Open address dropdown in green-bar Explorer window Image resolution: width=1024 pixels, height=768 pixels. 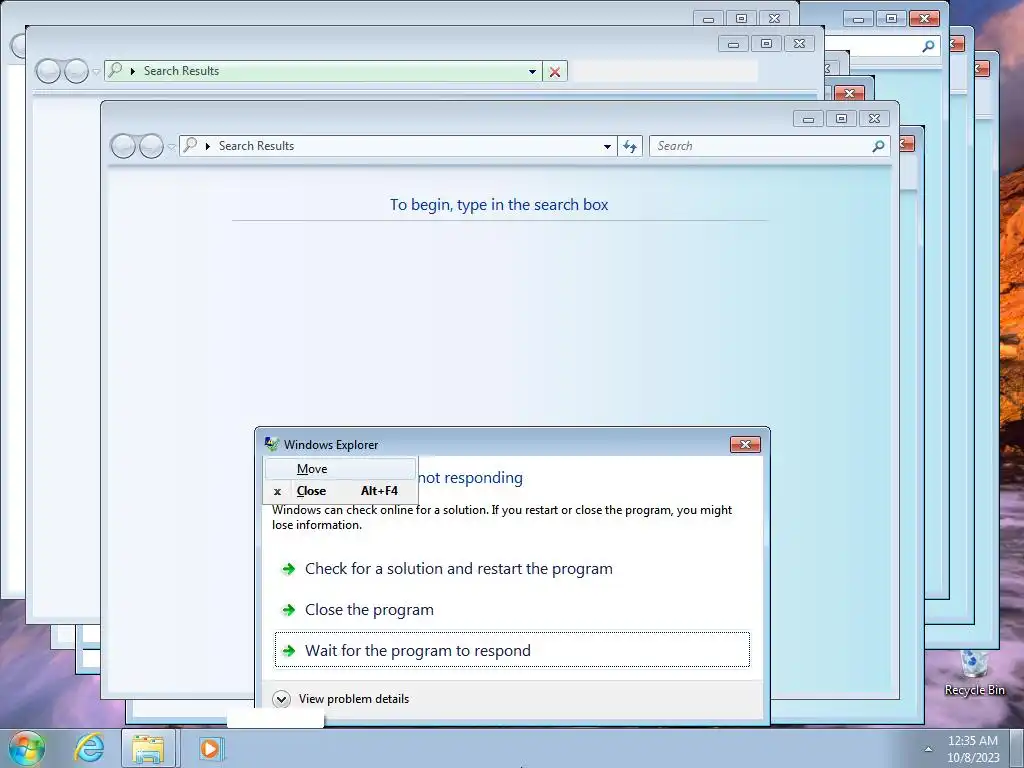(532, 71)
